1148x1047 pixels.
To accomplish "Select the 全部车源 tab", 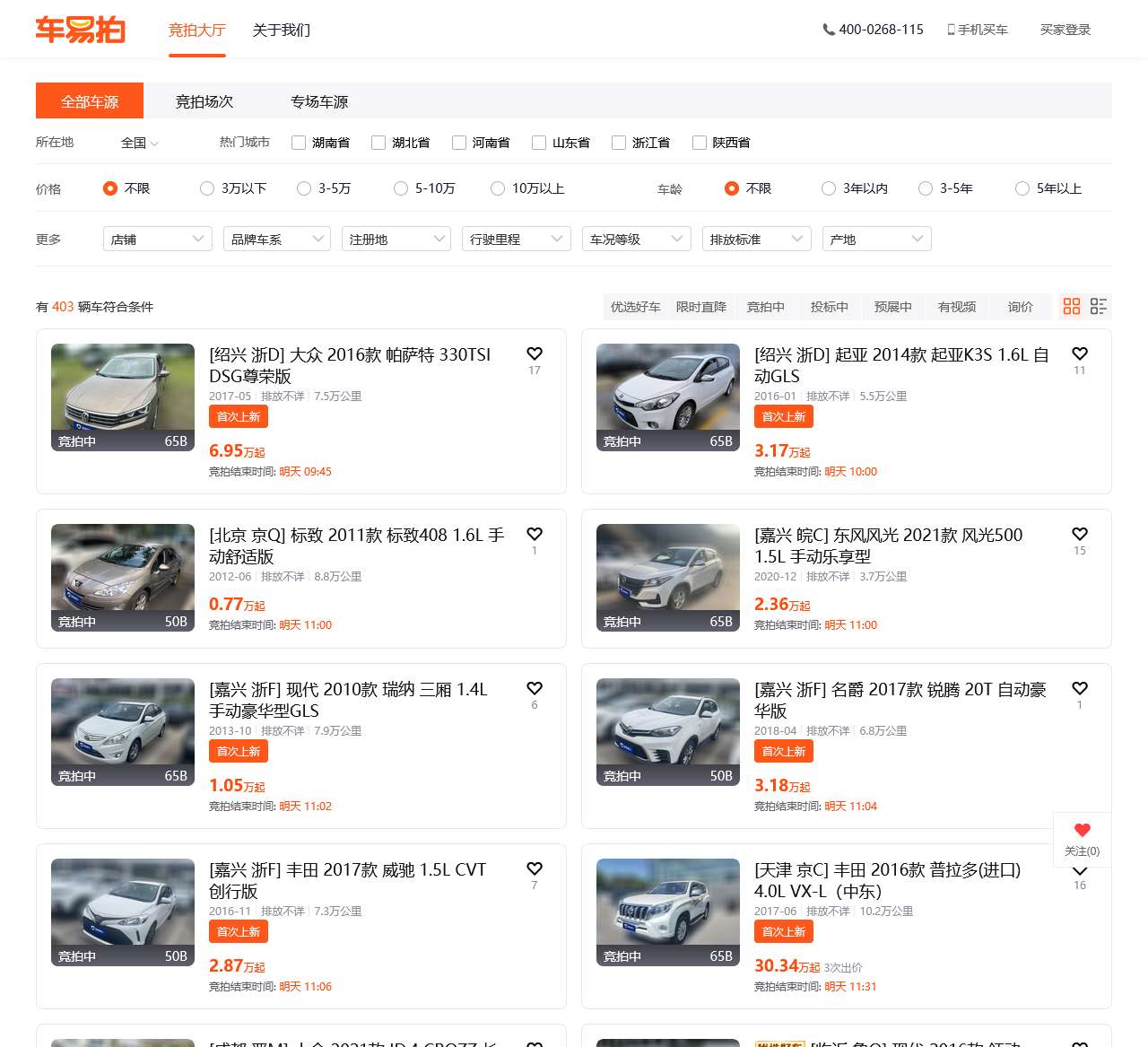I will point(90,101).
